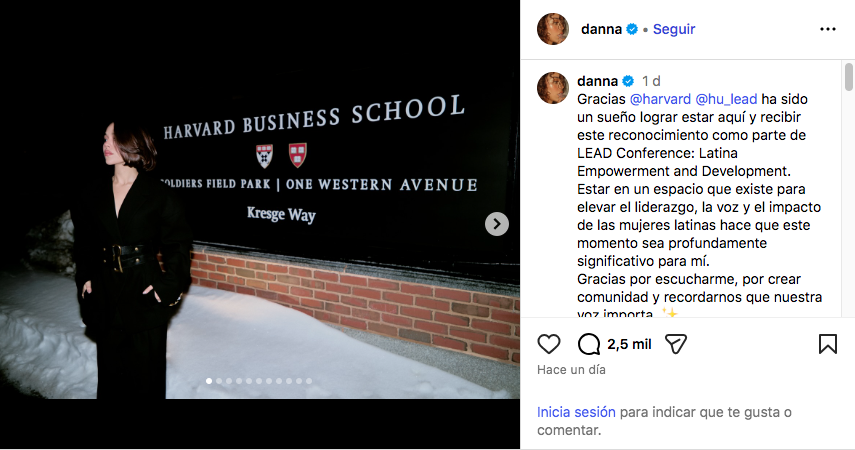Viewport: 855px width, 450px height.
Task: Save the post with bookmark icon
Action: coord(828,344)
